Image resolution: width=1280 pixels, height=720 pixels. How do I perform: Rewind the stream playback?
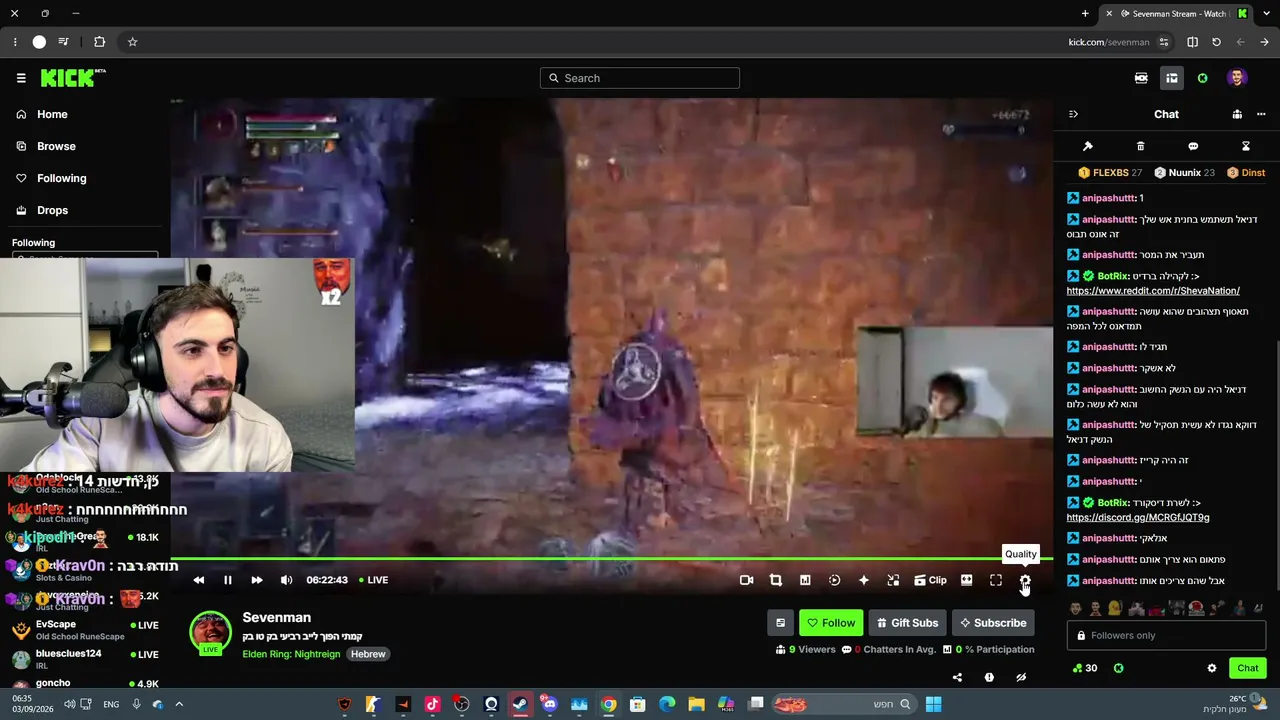(198, 580)
